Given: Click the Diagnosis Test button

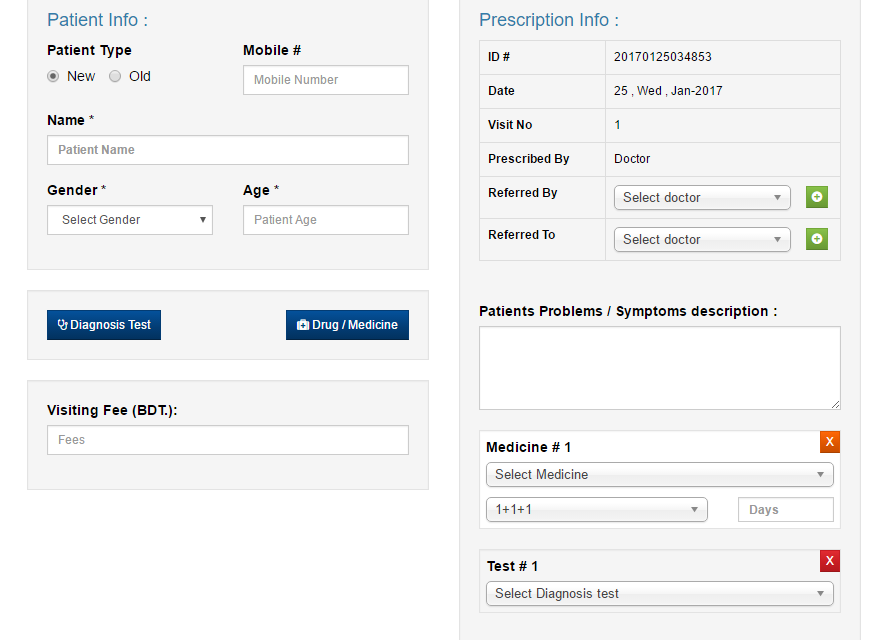Looking at the screenshot, I should (x=103, y=324).
